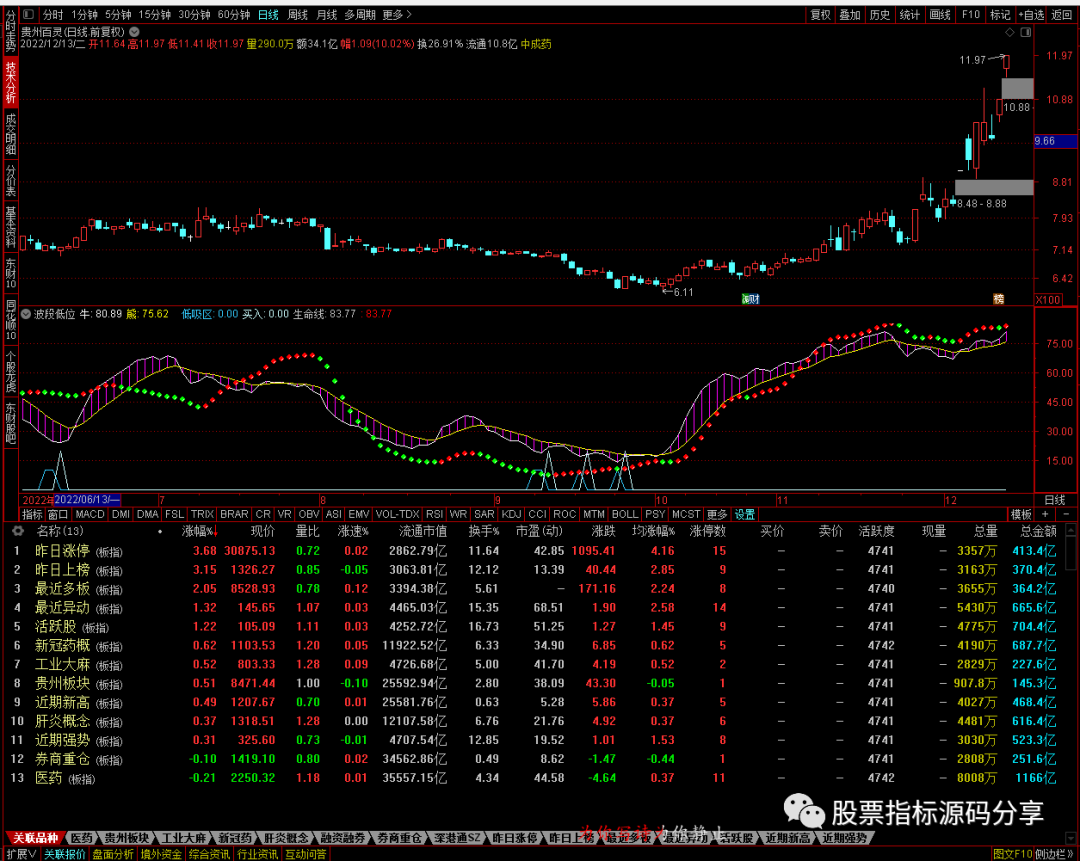Open the 多周期 multi-period view
1080x861 pixels.
[x=360, y=14]
